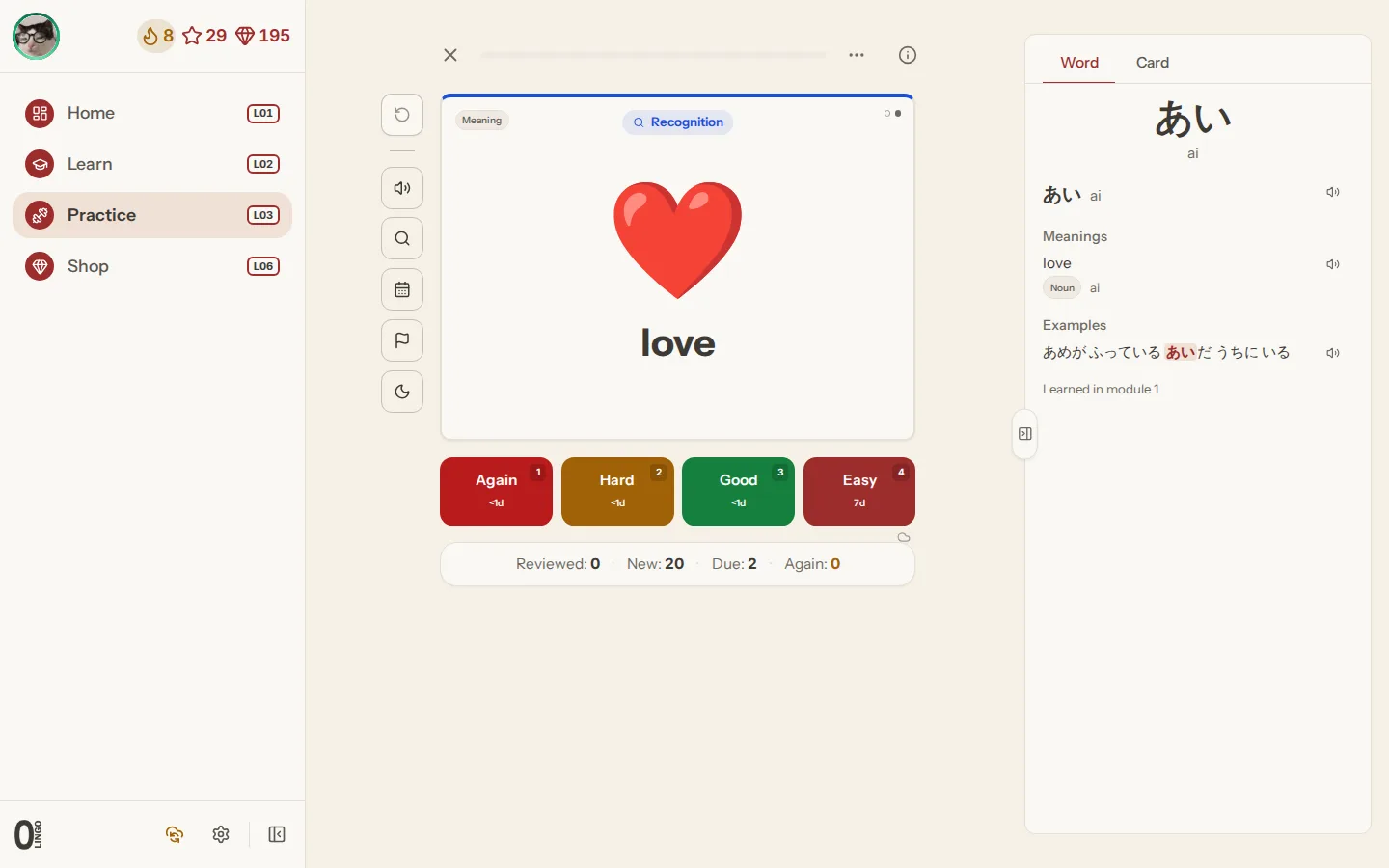Select the Practice menu item

click(x=152, y=215)
